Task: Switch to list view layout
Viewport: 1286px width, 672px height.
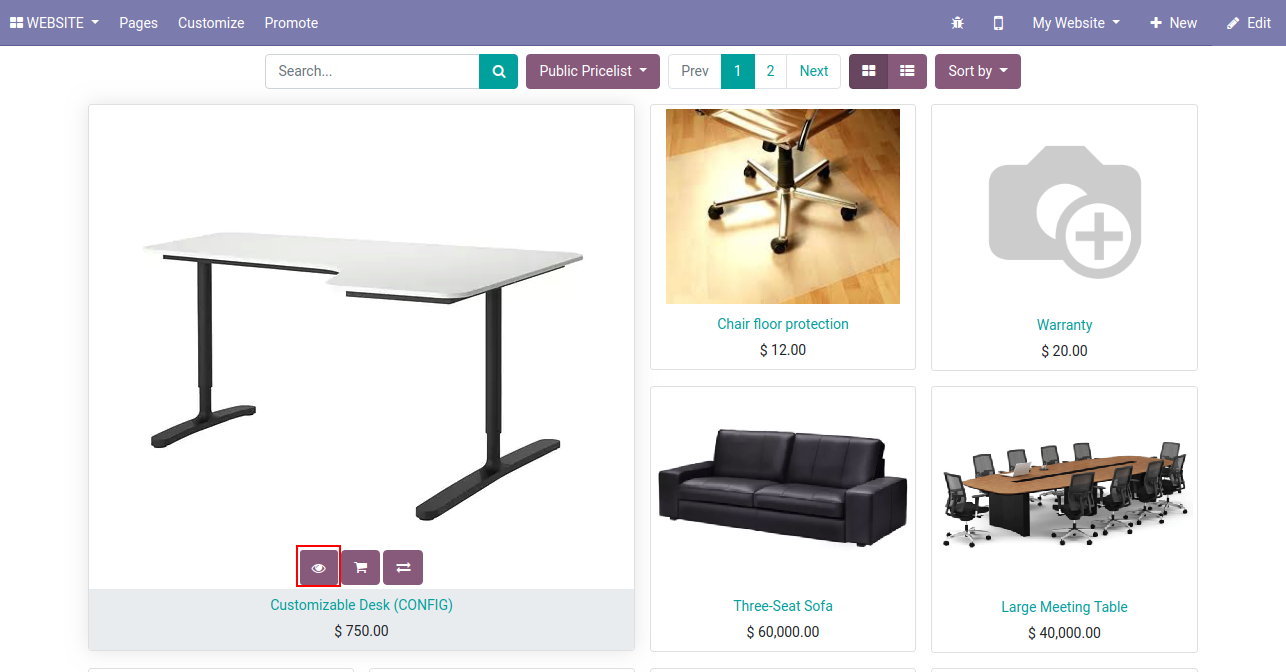Action: coord(907,71)
